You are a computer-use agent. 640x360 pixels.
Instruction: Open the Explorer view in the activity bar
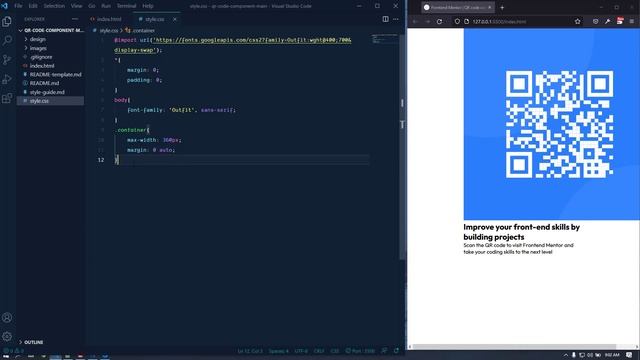[x=7, y=21]
